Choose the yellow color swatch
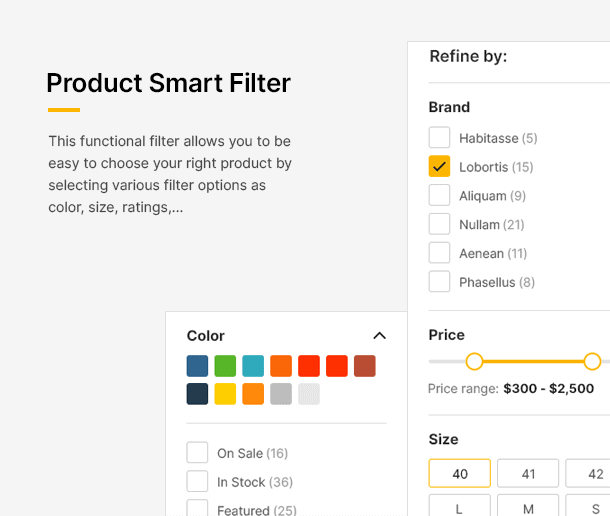 [x=225, y=394]
